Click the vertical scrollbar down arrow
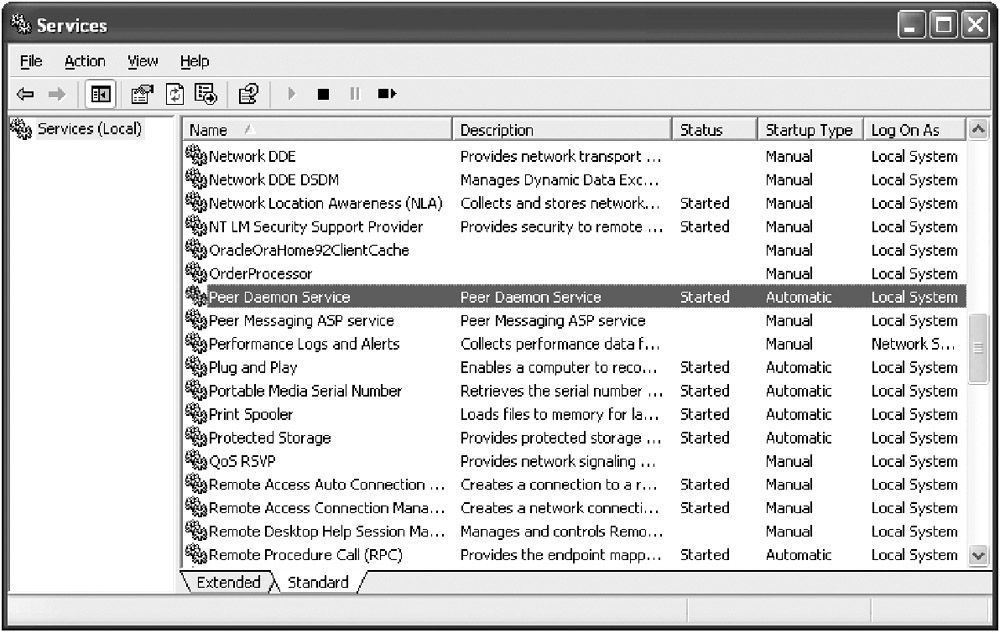1000x633 pixels. click(x=978, y=555)
